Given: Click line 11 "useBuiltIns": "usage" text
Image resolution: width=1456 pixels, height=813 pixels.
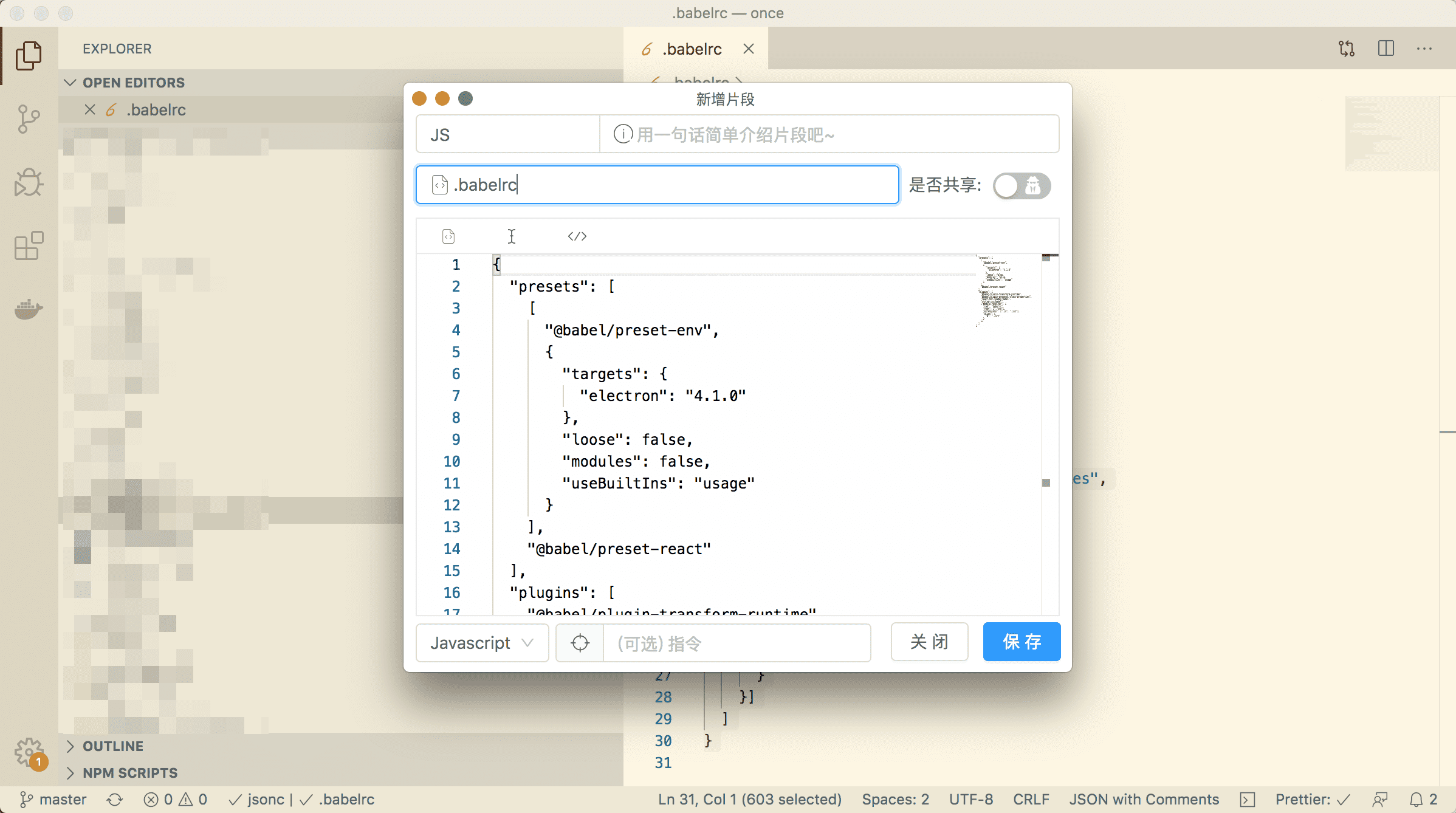Looking at the screenshot, I should [658, 483].
